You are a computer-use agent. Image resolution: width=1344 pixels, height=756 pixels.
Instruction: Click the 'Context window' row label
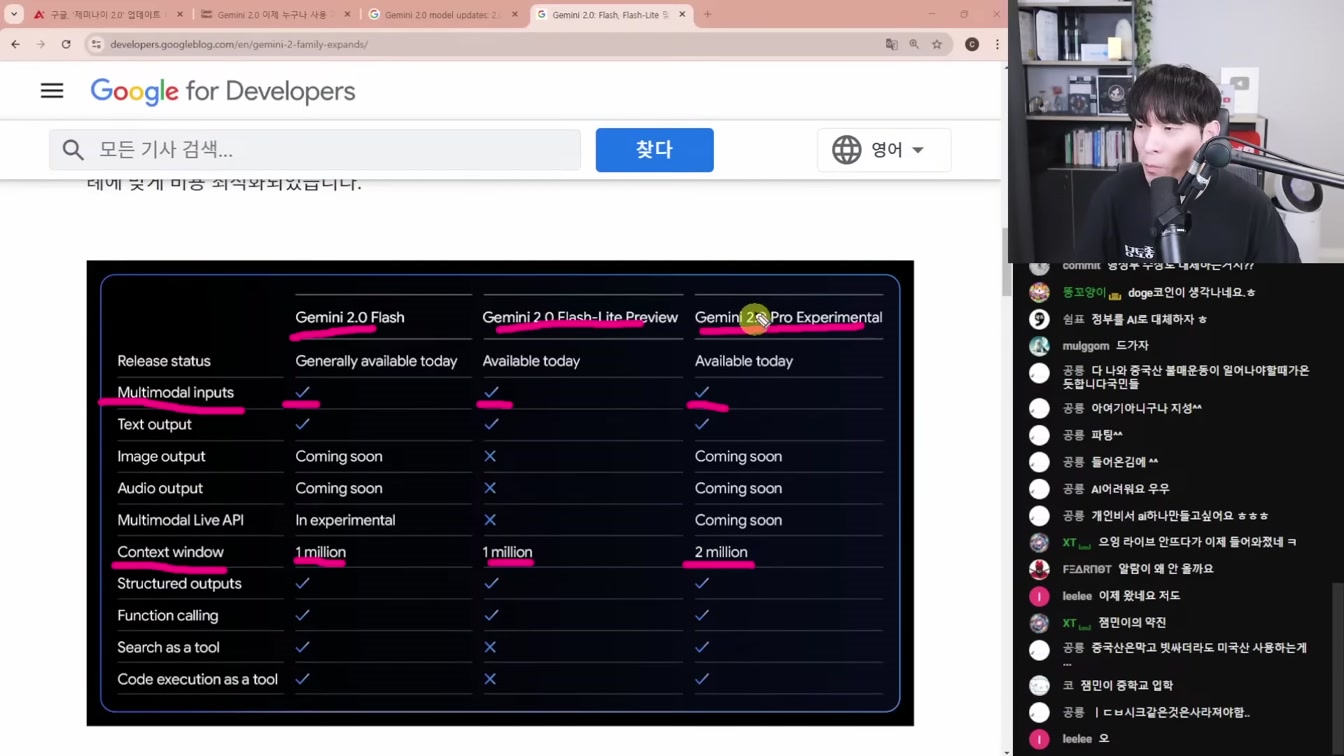click(170, 552)
